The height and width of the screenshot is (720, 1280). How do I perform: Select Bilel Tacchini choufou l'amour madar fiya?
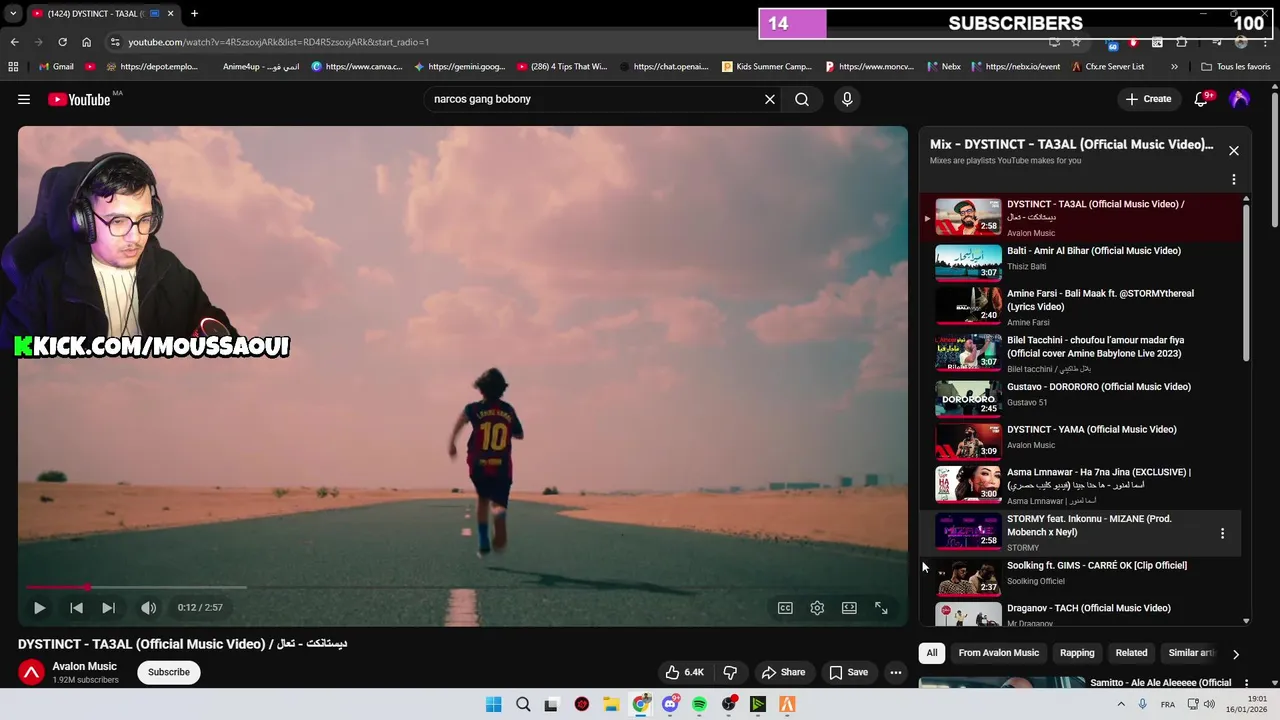coord(1080,353)
